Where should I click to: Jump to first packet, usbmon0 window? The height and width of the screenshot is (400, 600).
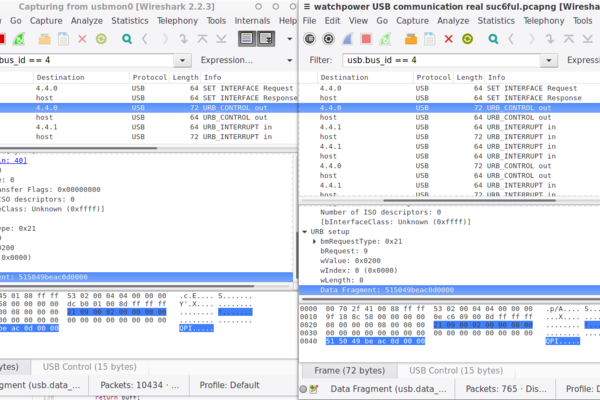[x=202, y=39]
